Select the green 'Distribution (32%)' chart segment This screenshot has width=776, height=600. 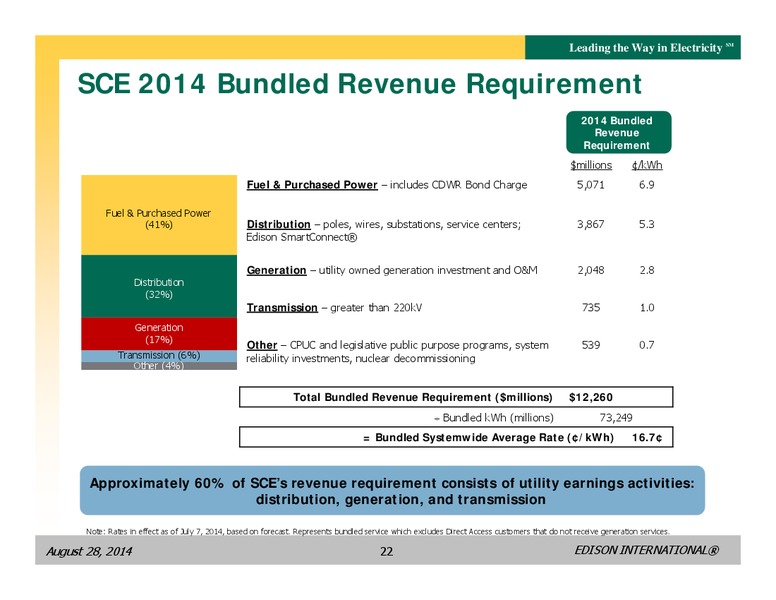coord(159,286)
